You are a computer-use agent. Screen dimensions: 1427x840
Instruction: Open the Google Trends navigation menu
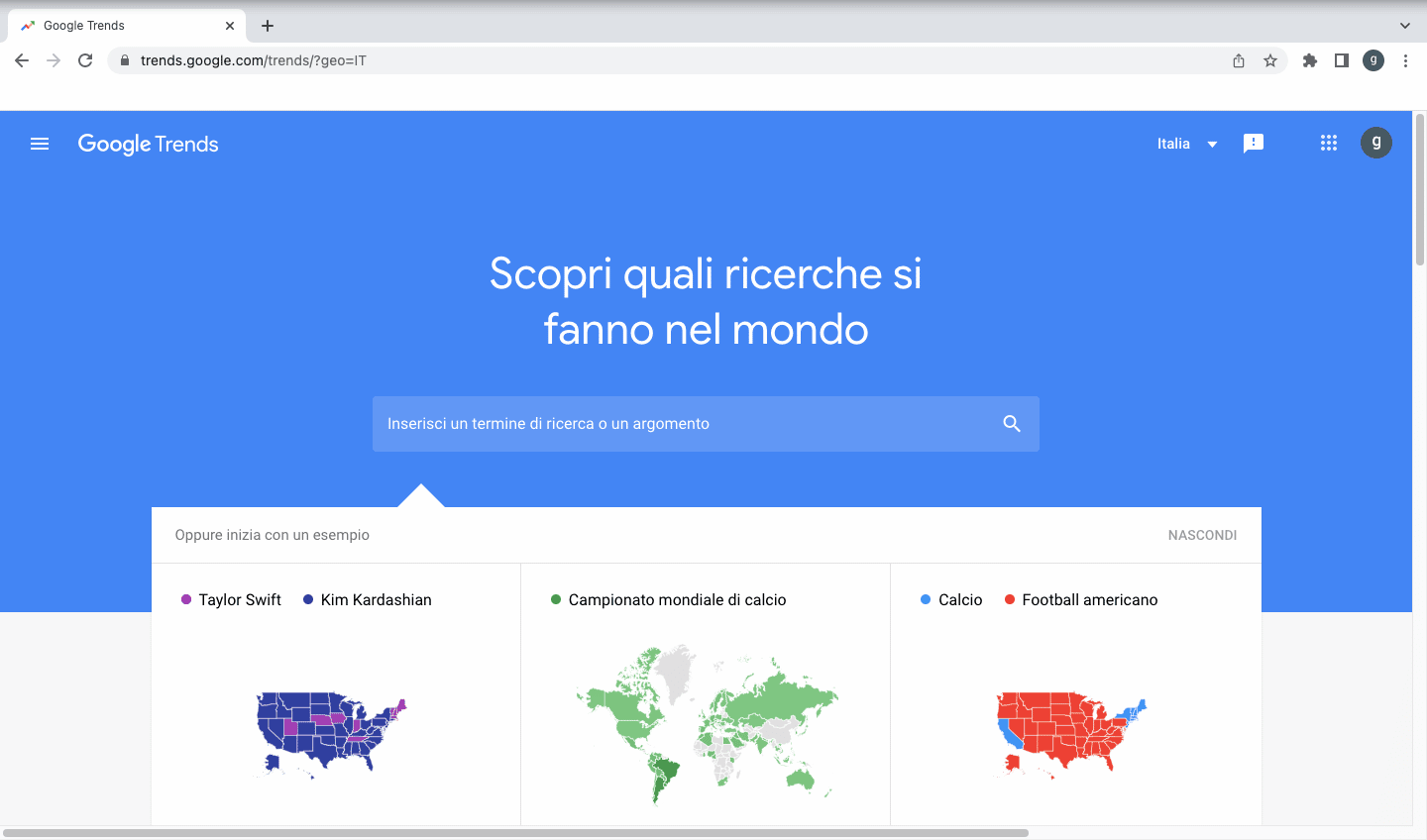40,144
